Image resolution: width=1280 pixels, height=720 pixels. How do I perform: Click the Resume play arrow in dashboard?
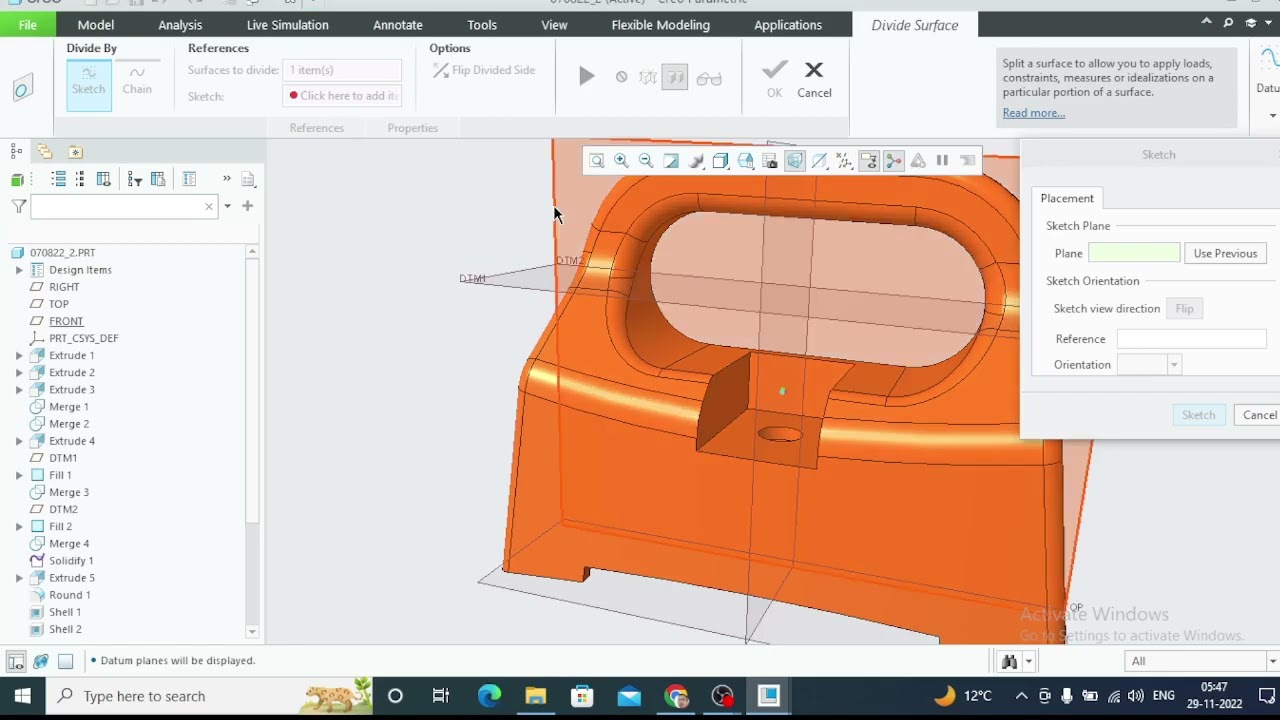[x=587, y=77]
